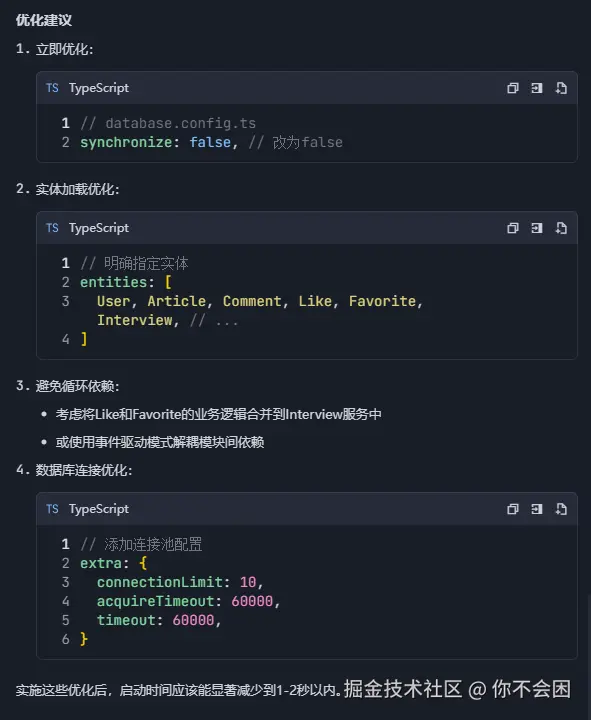Viewport: 591px width, 720px height.
Task: Apply the synchronize snippet to a file
Action: point(561,88)
